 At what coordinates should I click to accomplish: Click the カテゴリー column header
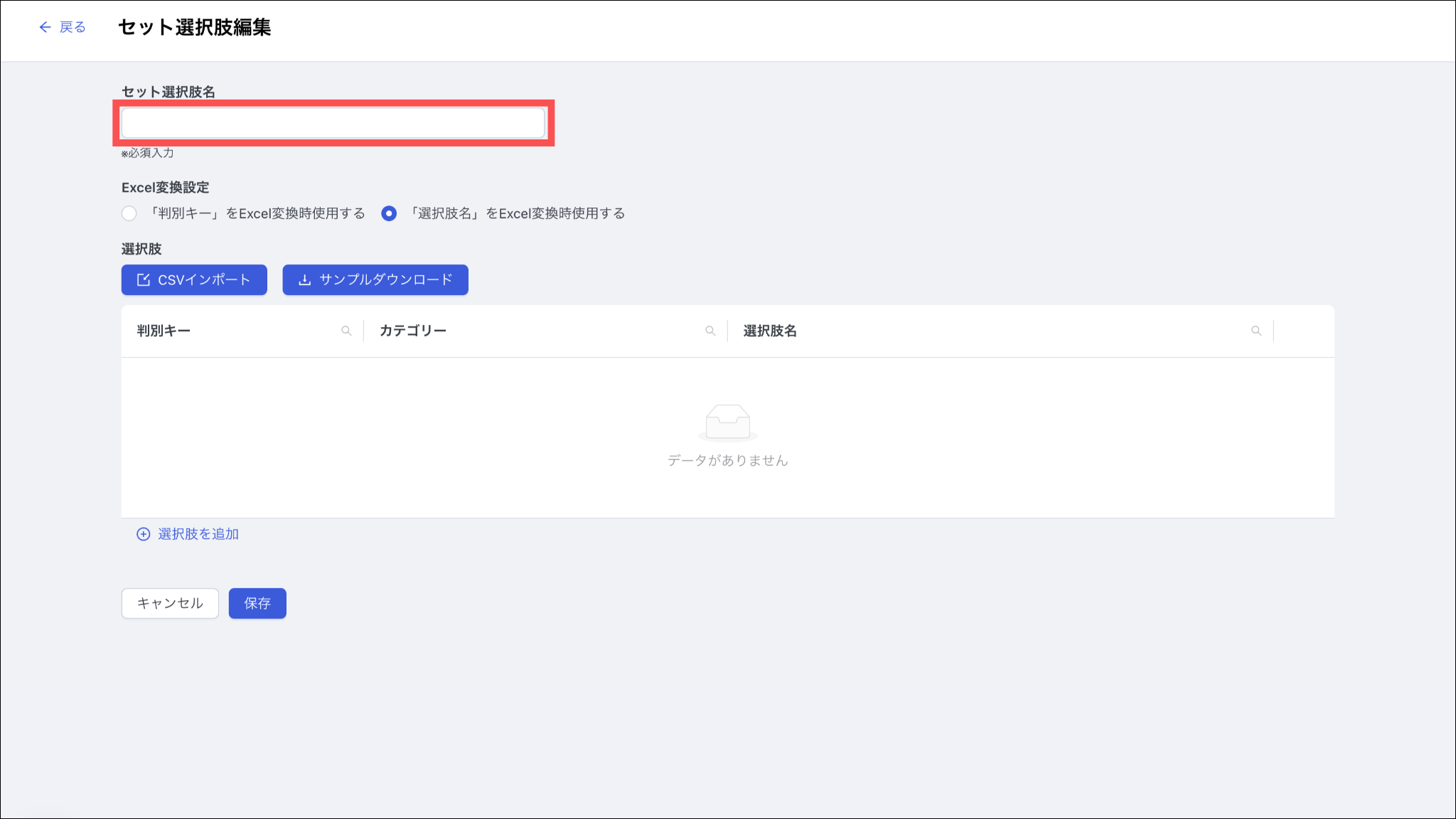click(x=412, y=331)
